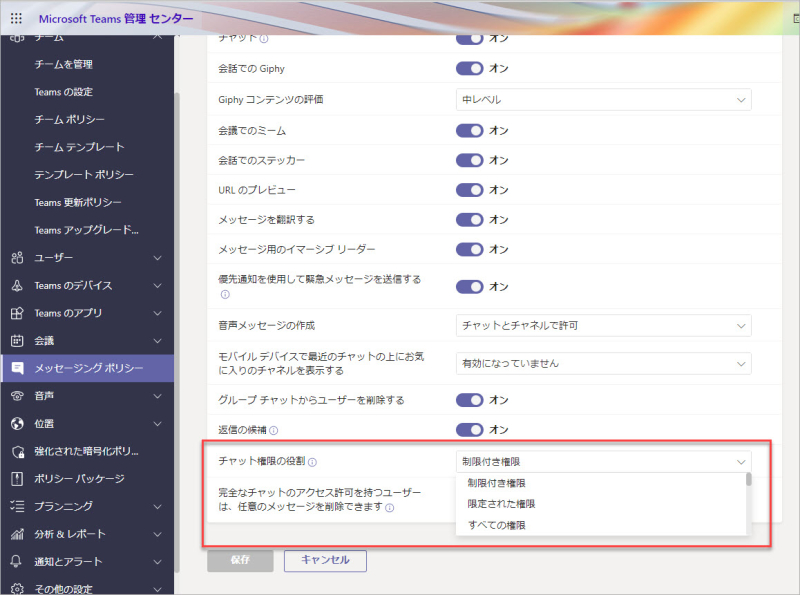800x595 pixels.
Task: Select 制限付き権限 option in list
Action: click(x=601, y=483)
